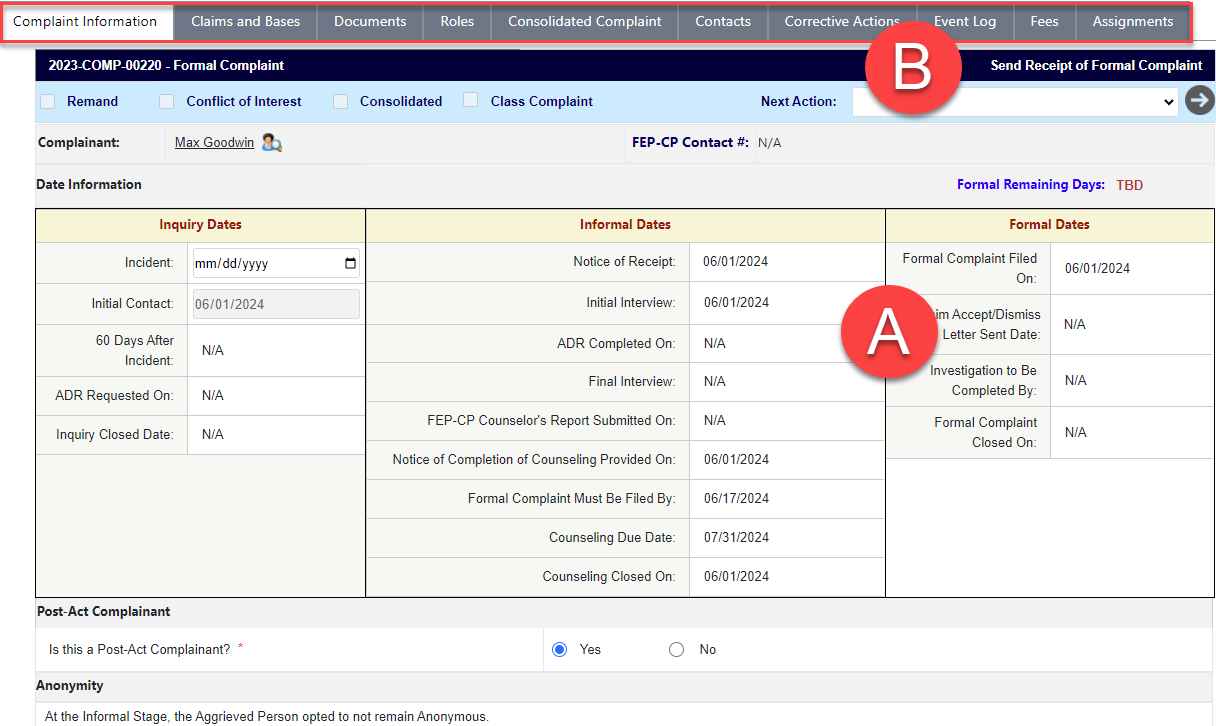Click the FEP-CP Contact # N/A value

pyautogui.click(x=770, y=143)
